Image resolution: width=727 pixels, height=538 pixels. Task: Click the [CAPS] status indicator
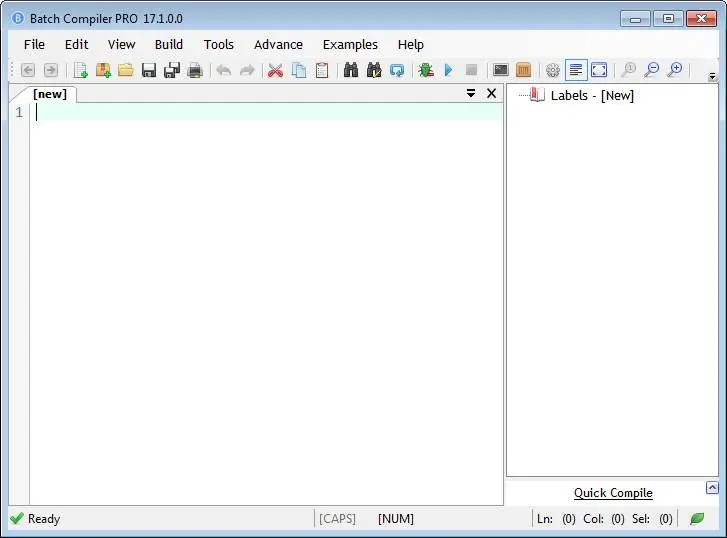tap(337, 519)
